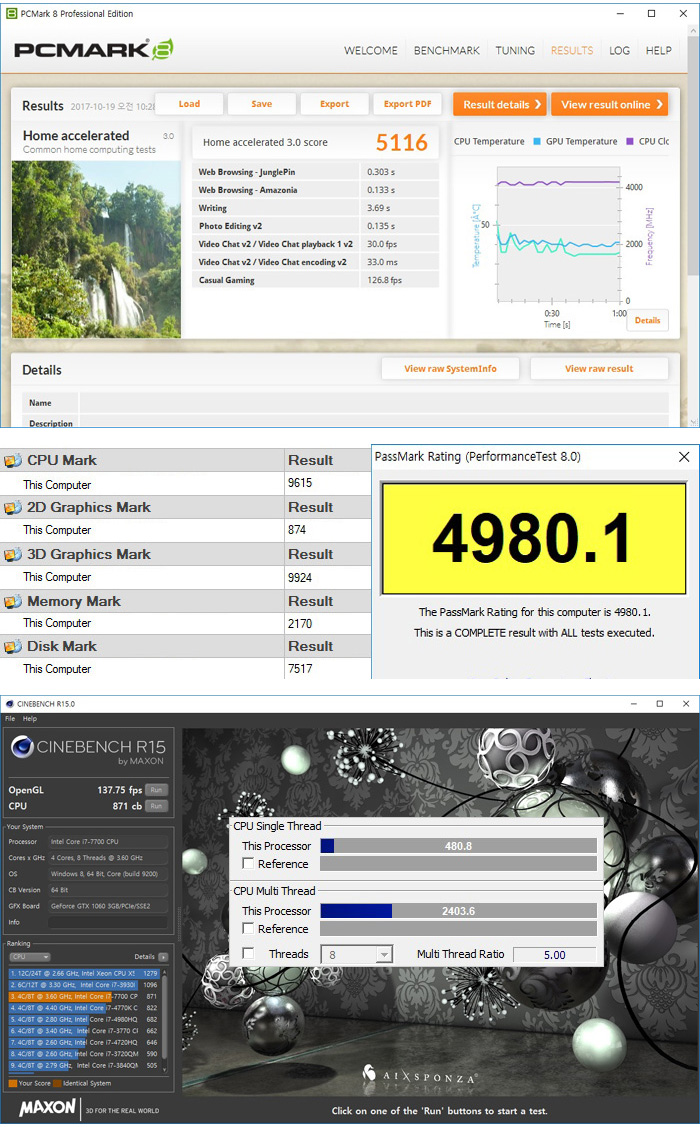Open the HELP tab
Screen dimensions: 700x1127
pyautogui.click(x=658, y=50)
